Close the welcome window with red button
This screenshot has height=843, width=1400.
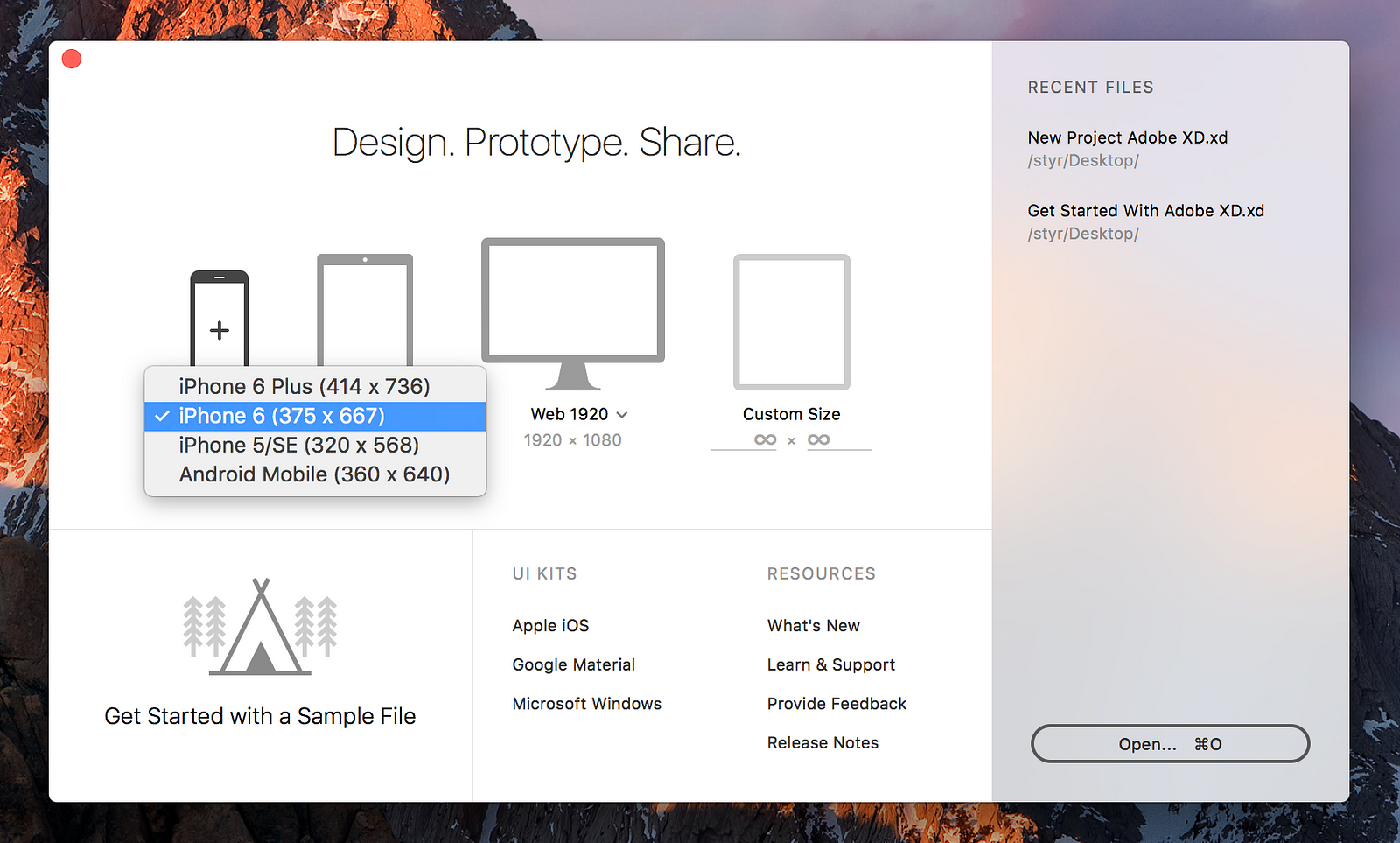coord(72,59)
